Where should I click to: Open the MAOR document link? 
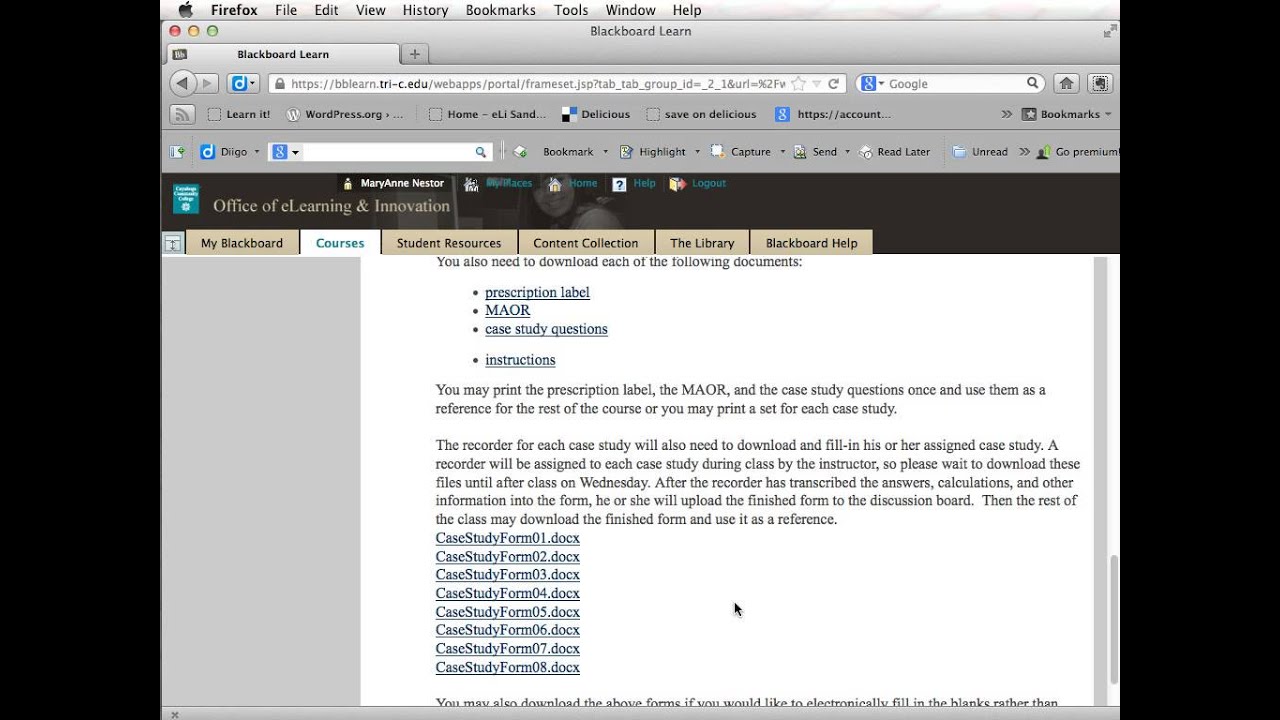508,310
